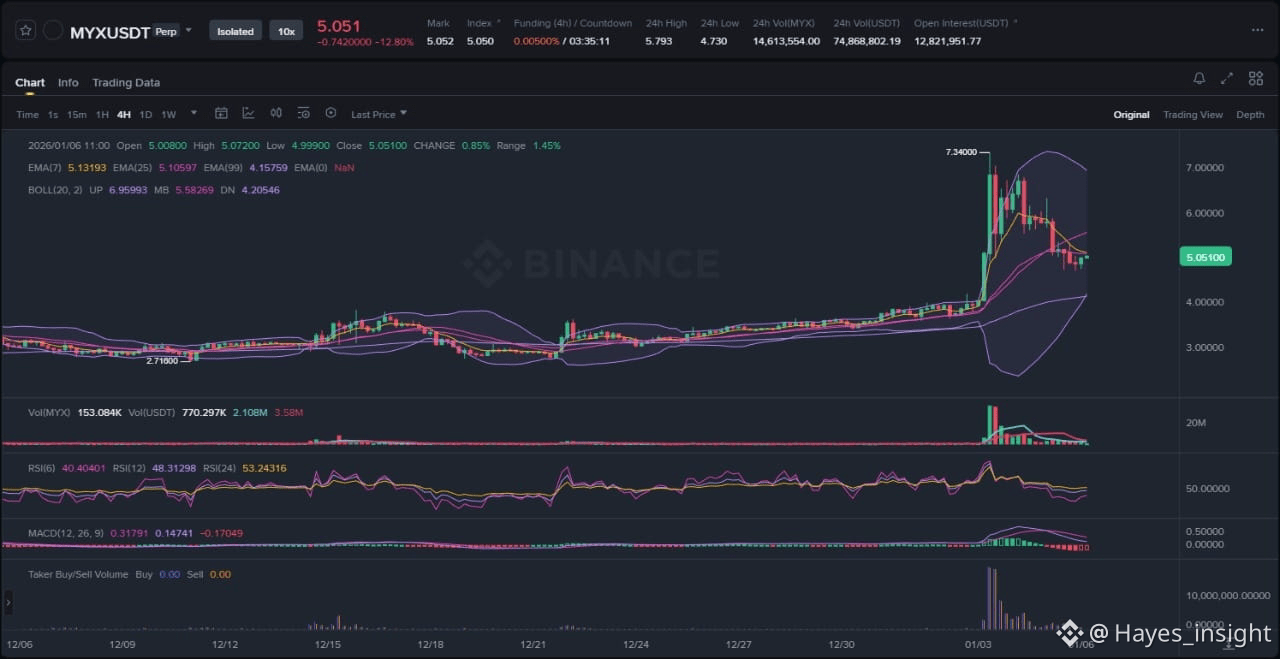Expand chart to fullscreen with arrows icon
1280x659 pixels.
[x=1227, y=78]
